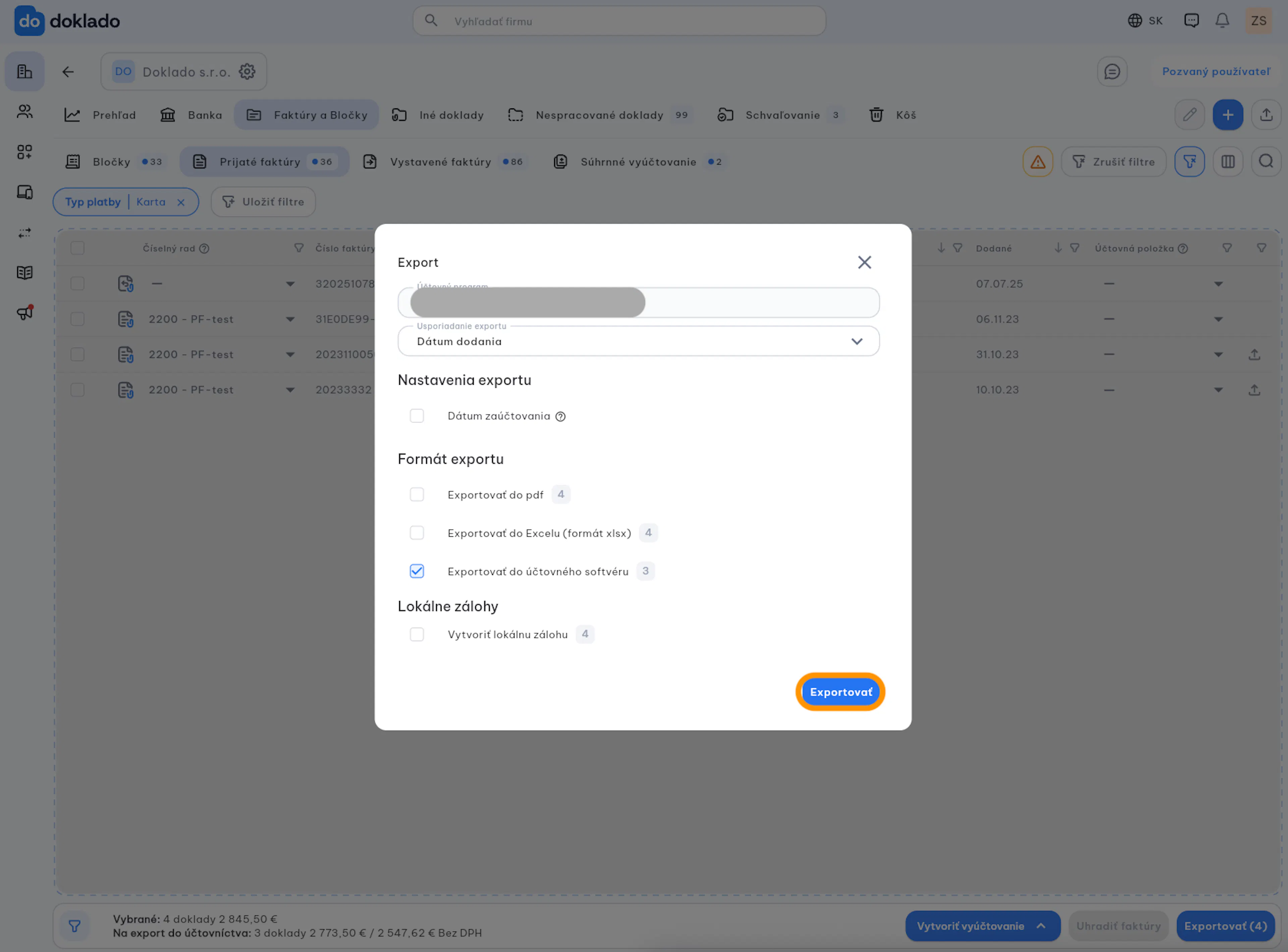The width and height of the screenshot is (1288, 952).
Task: Expand Číselný rad dropdown in row 202311005
Action: 290,355
